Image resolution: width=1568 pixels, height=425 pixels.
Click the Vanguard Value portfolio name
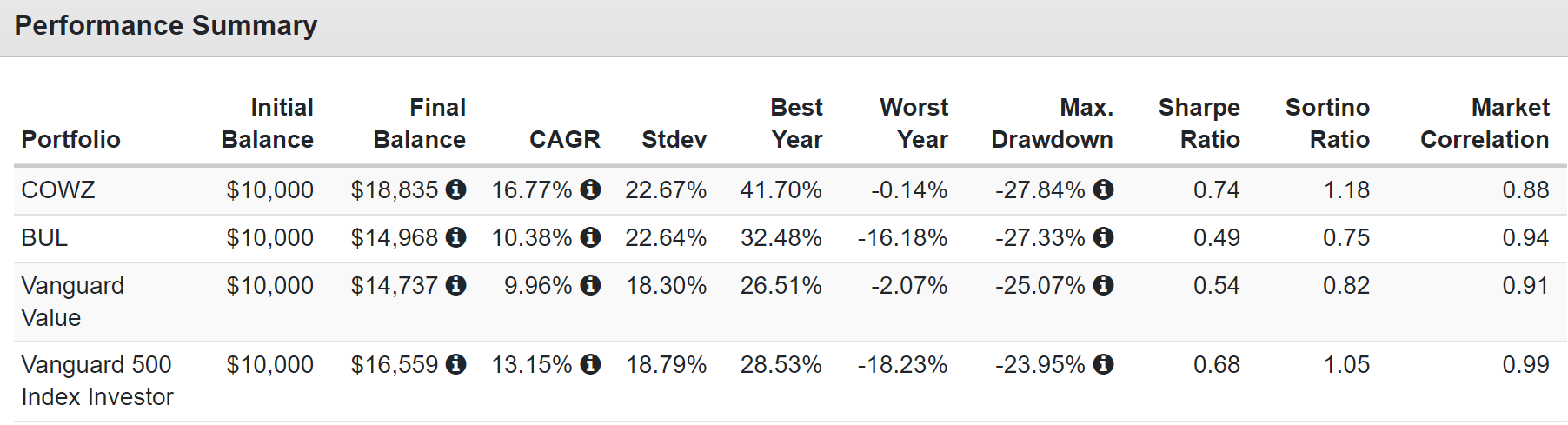(x=73, y=302)
